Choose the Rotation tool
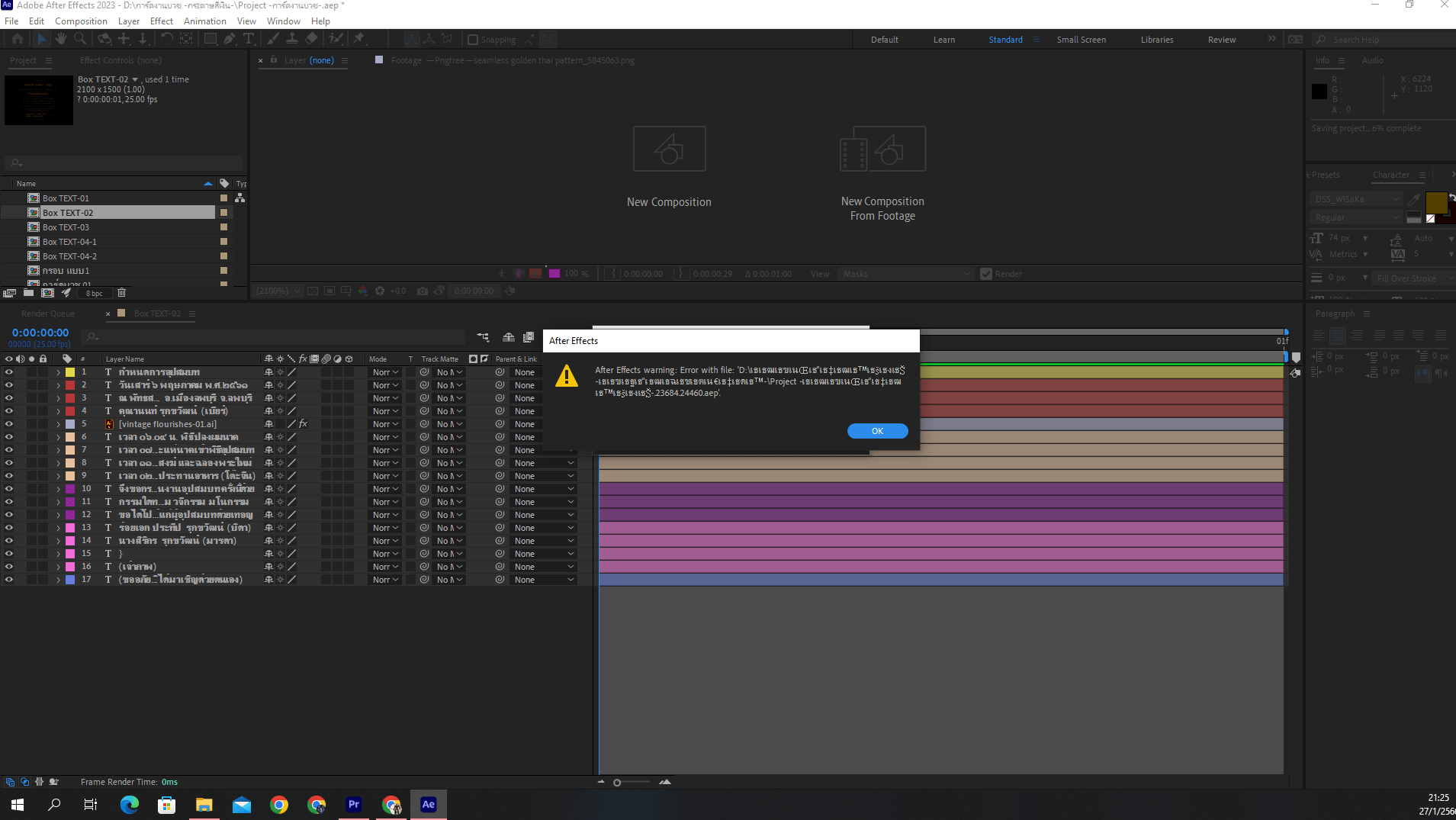The image size is (1456, 820). tap(168, 39)
